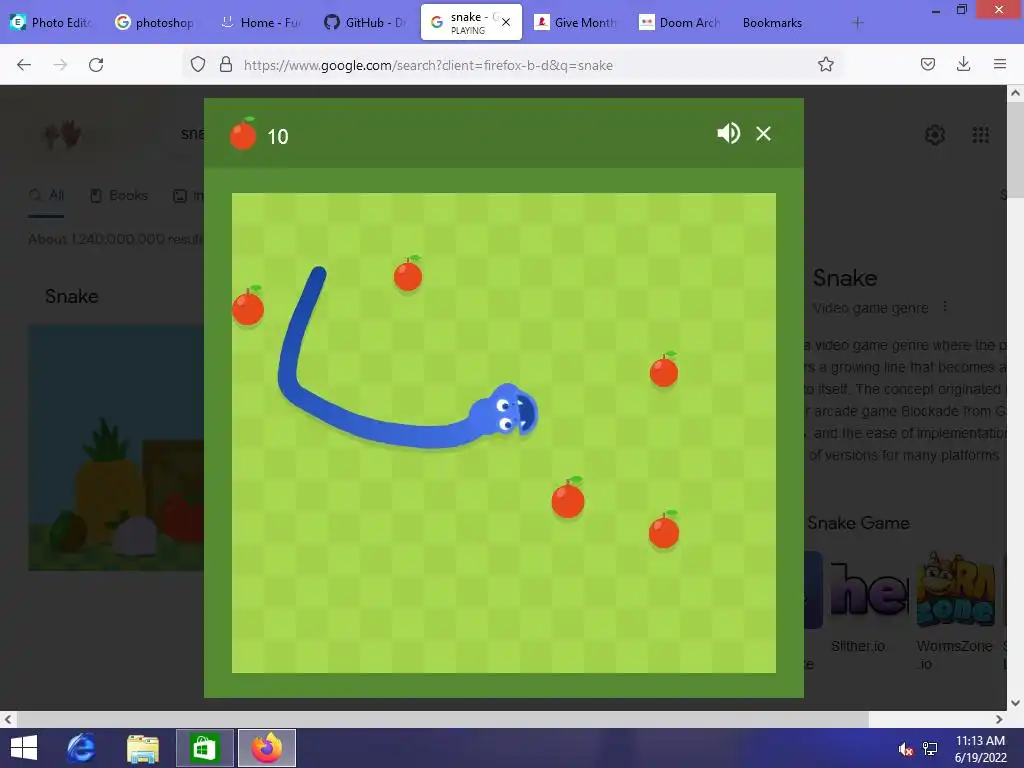
Task: Close the Snake game overlay
Action: pyautogui.click(x=763, y=134)
